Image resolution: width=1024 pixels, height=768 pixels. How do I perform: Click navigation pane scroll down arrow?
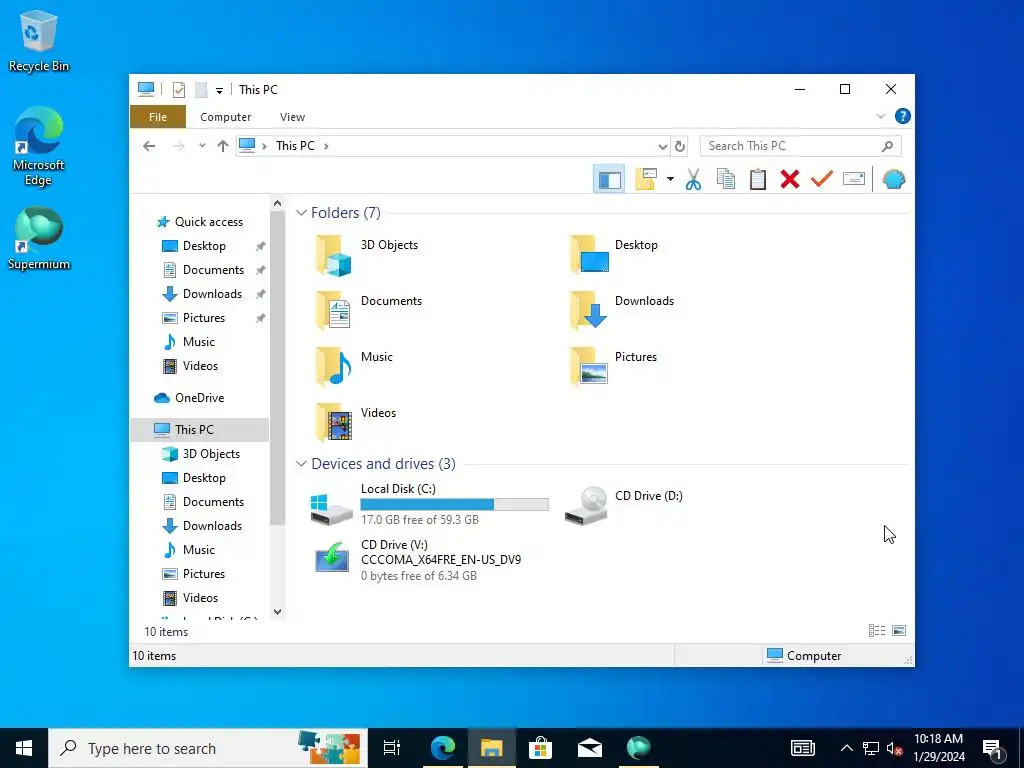[x=278, y=612]
